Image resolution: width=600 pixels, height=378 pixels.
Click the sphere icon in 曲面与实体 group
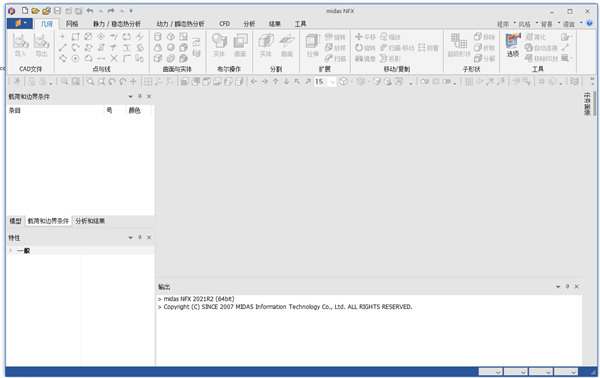[171, 47]
